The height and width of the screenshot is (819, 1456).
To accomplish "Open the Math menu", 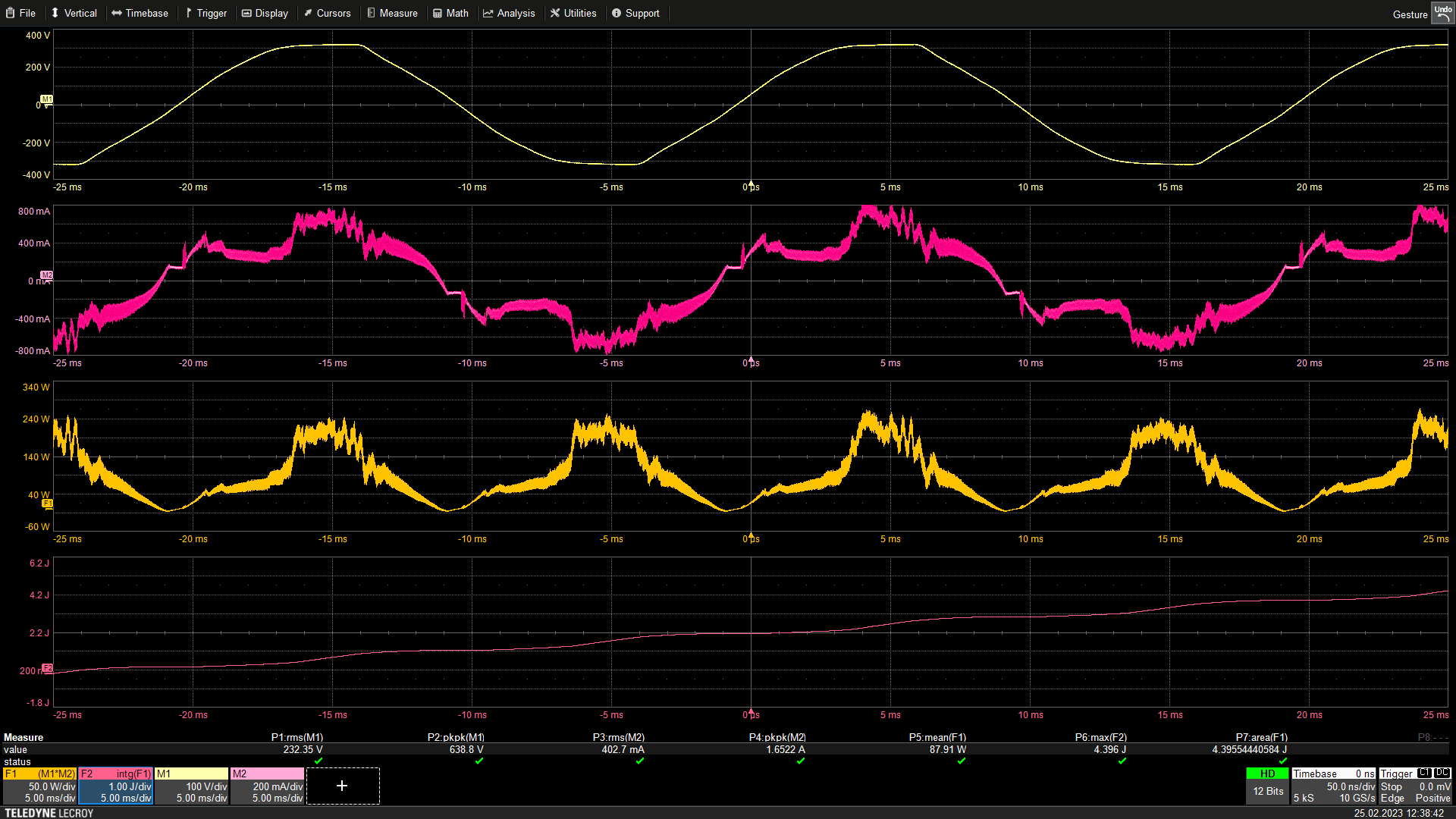I will [451, 13].
